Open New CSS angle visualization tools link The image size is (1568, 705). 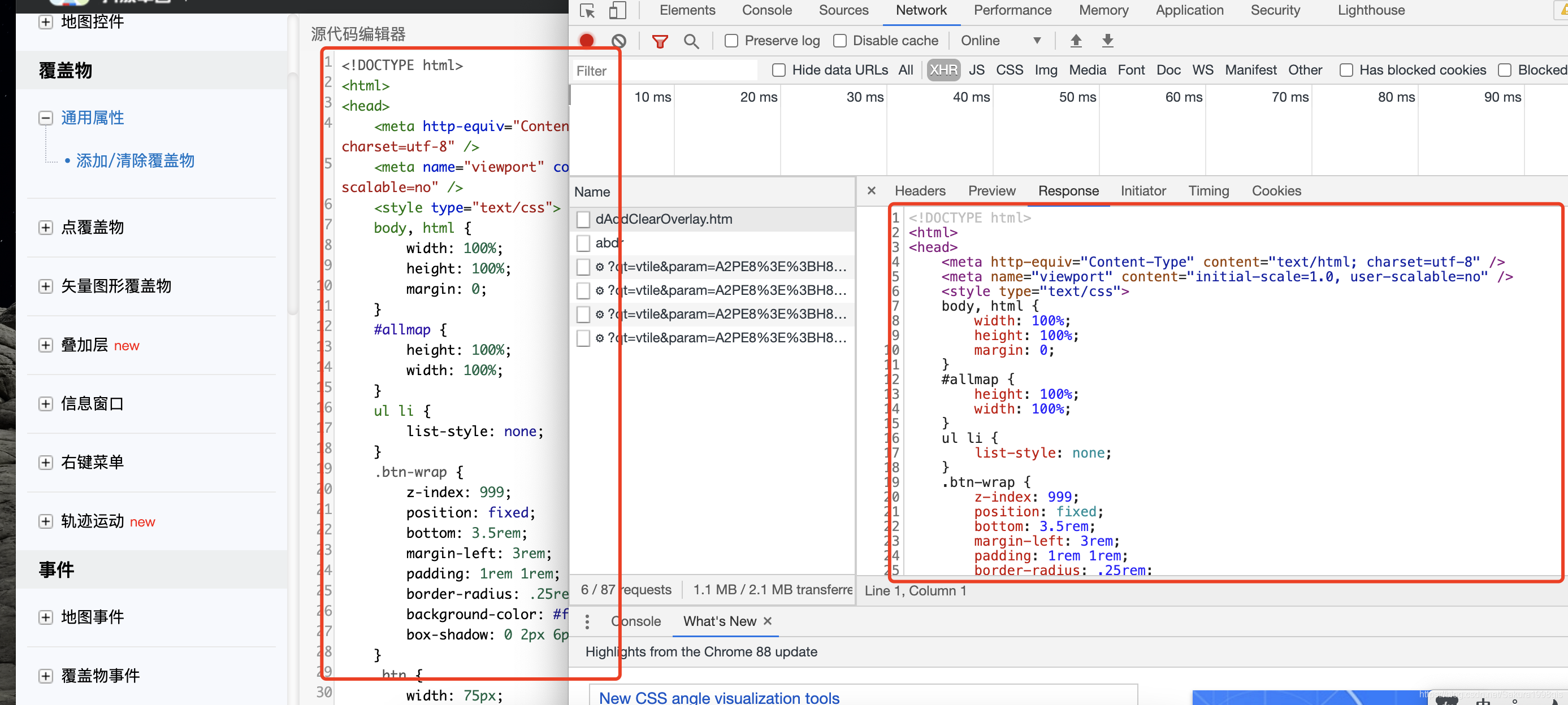point(719,697)
